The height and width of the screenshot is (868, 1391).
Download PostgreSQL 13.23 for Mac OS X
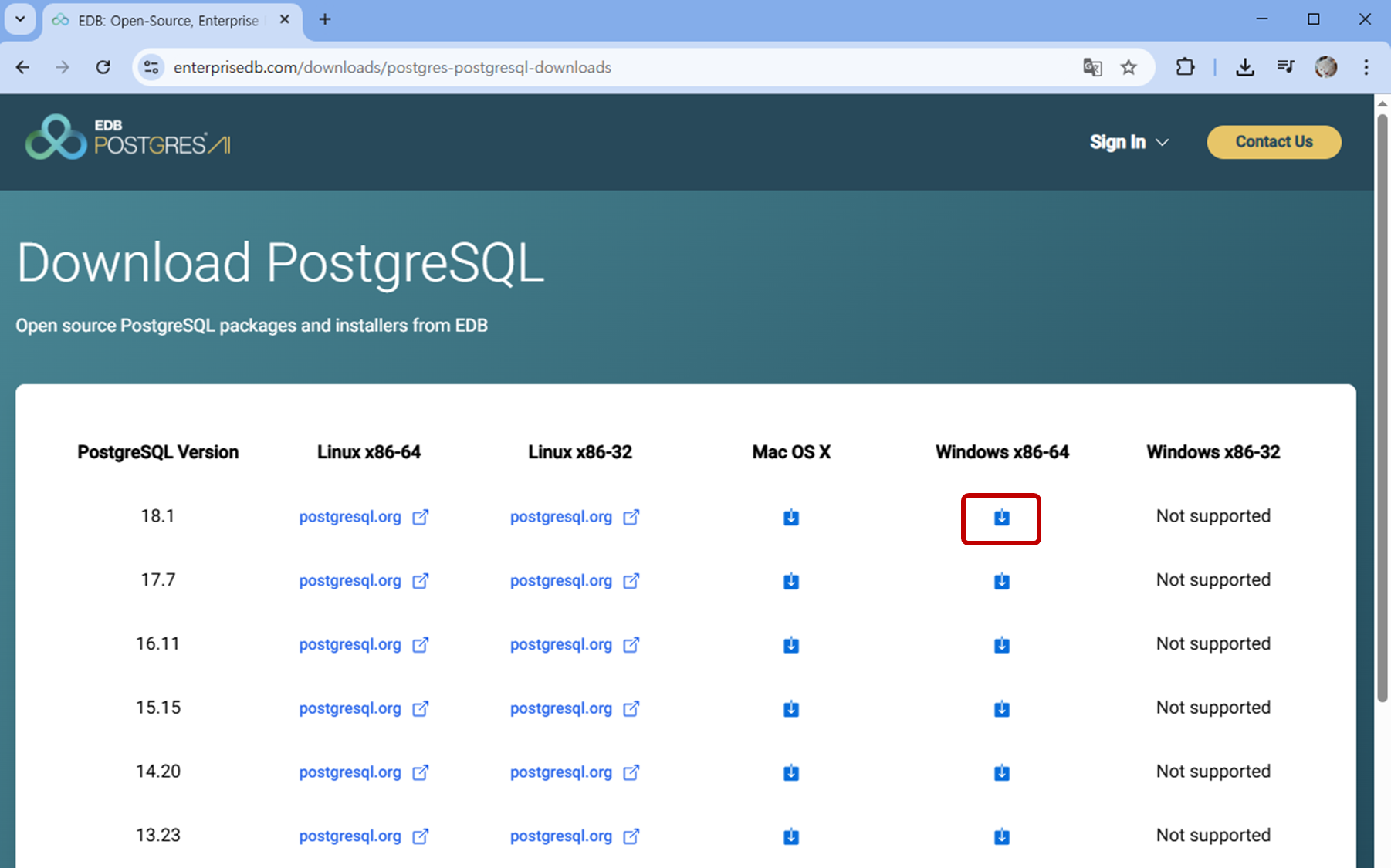pyautogui.click(x=790, y=836)
